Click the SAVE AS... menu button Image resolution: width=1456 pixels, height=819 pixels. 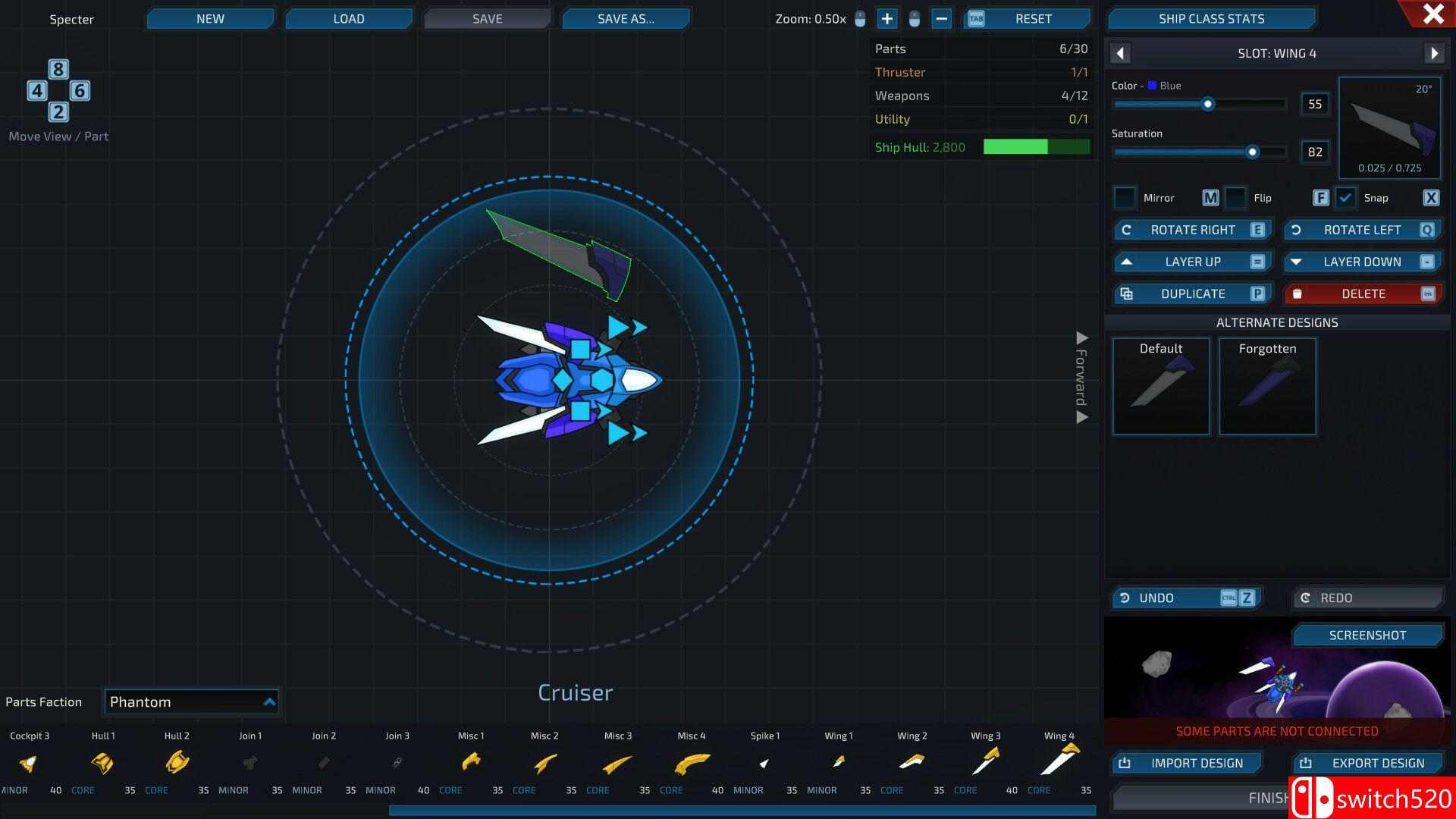(x=626, y=19)
